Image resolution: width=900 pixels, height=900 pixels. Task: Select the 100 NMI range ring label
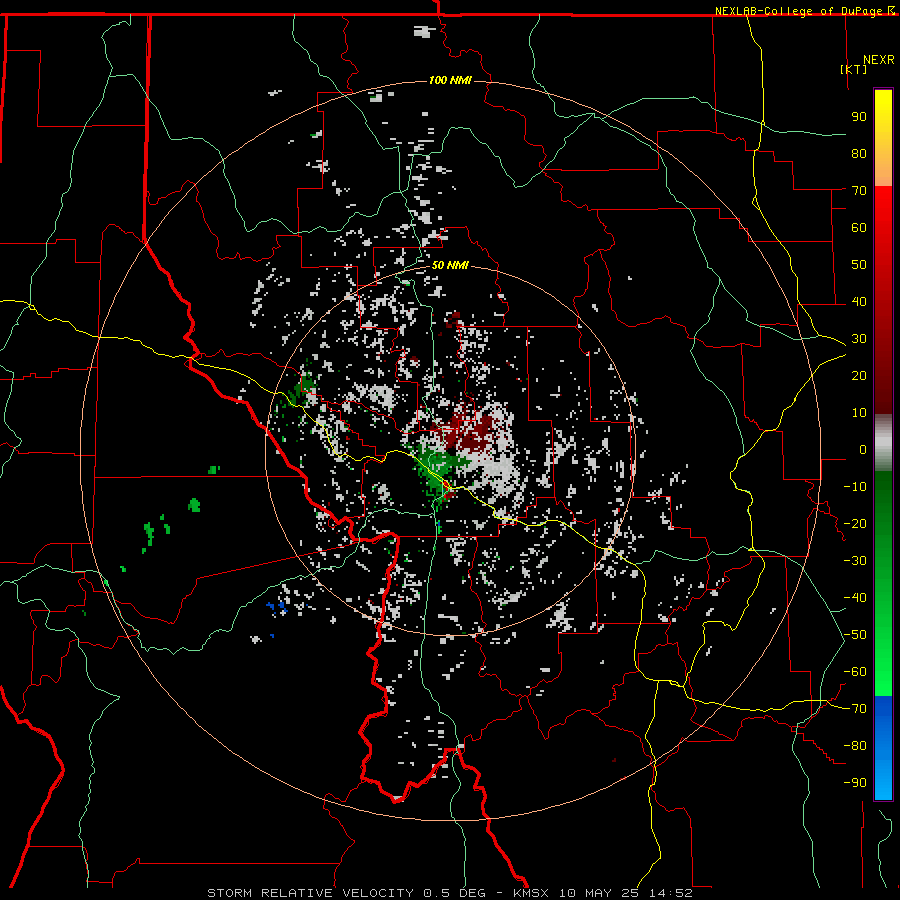click(x=450, y=80)
